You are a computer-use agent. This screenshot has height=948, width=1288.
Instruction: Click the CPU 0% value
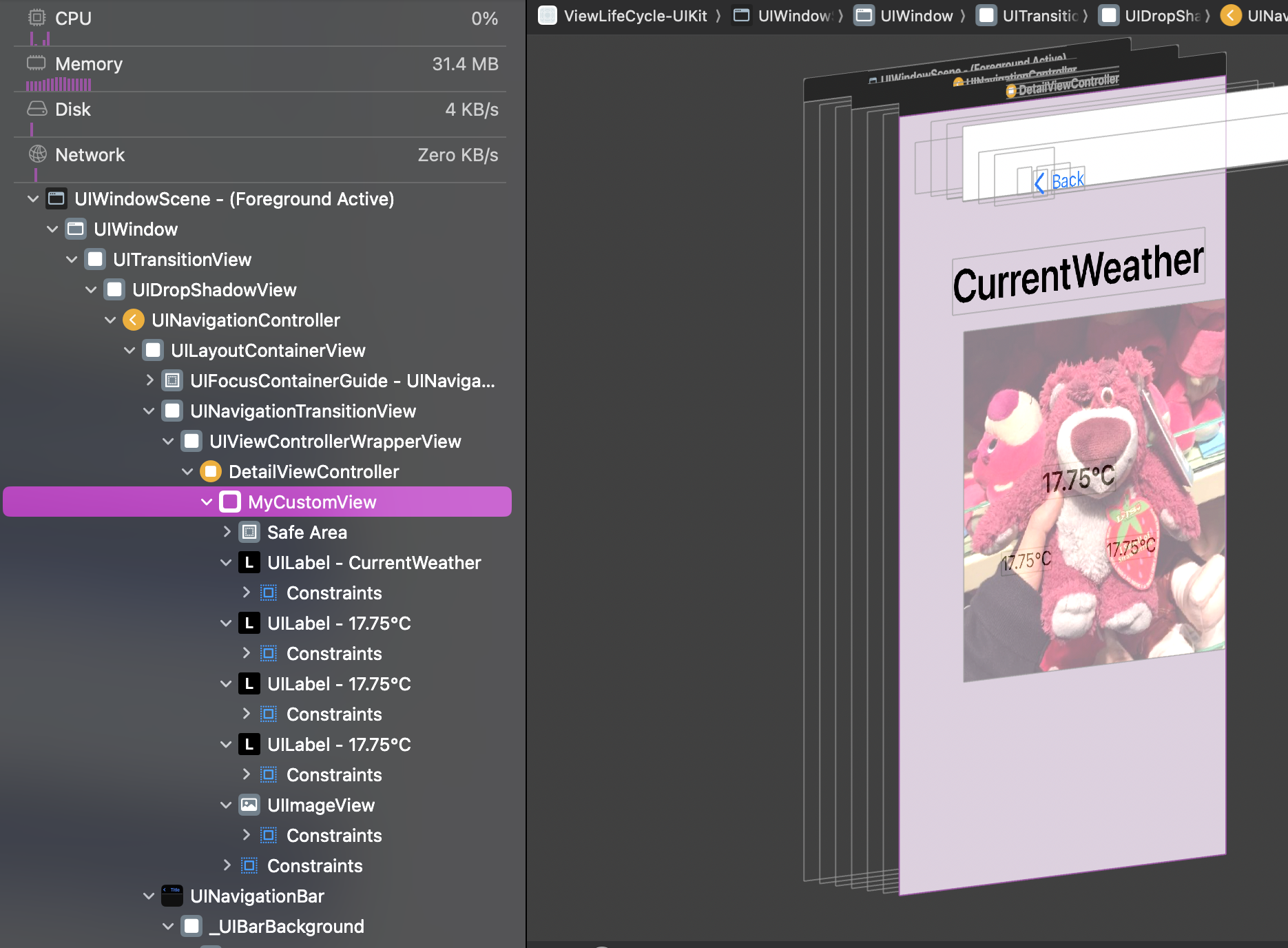point(485,19)
